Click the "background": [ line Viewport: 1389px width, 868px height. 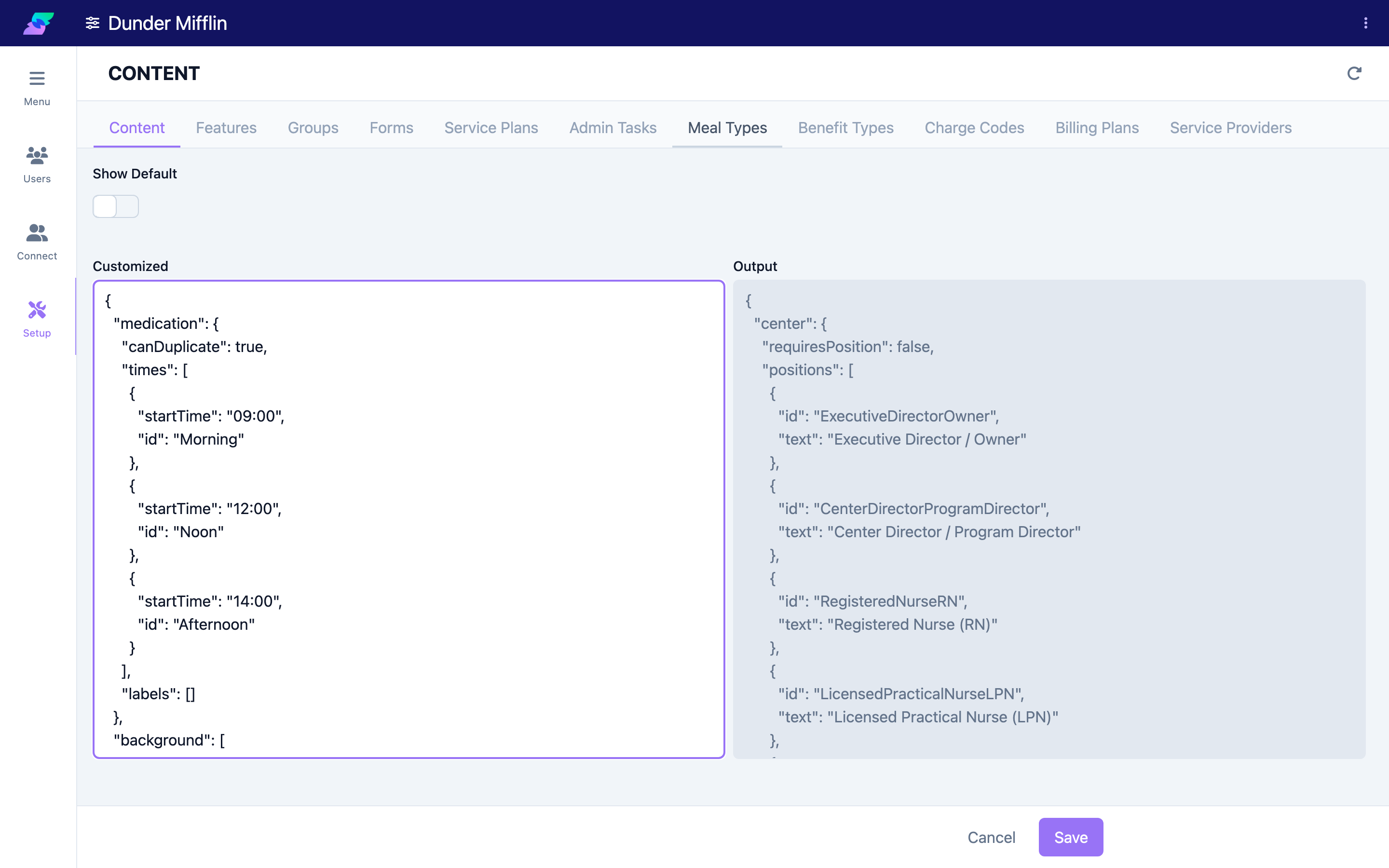169,740
